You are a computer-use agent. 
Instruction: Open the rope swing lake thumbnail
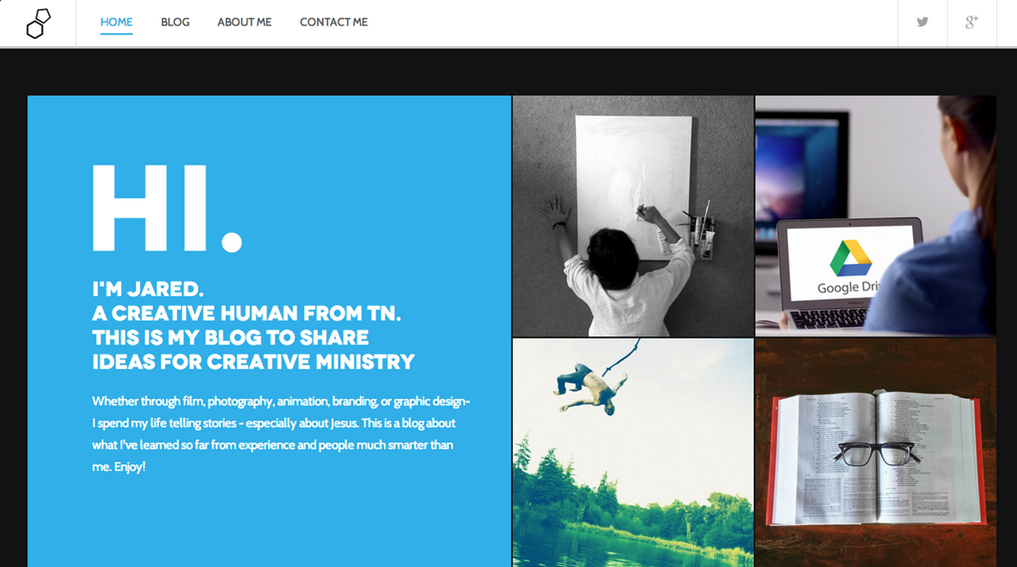pyautogui.click(x=633, y=453)
